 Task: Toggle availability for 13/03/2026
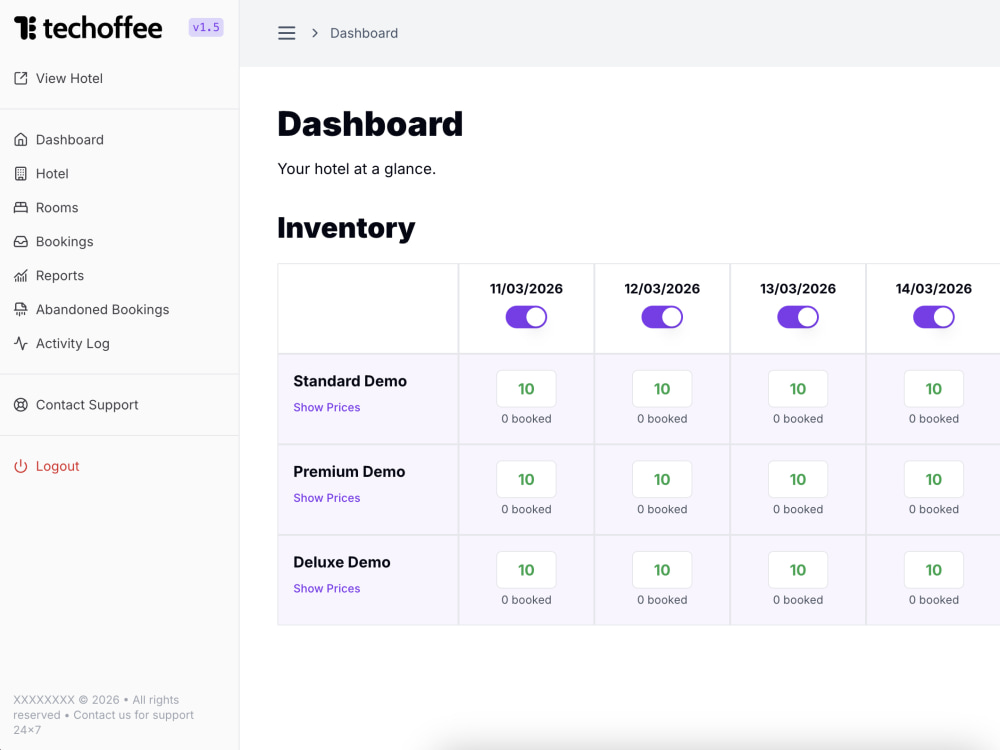pyautogui.click(x=798, y=317)
